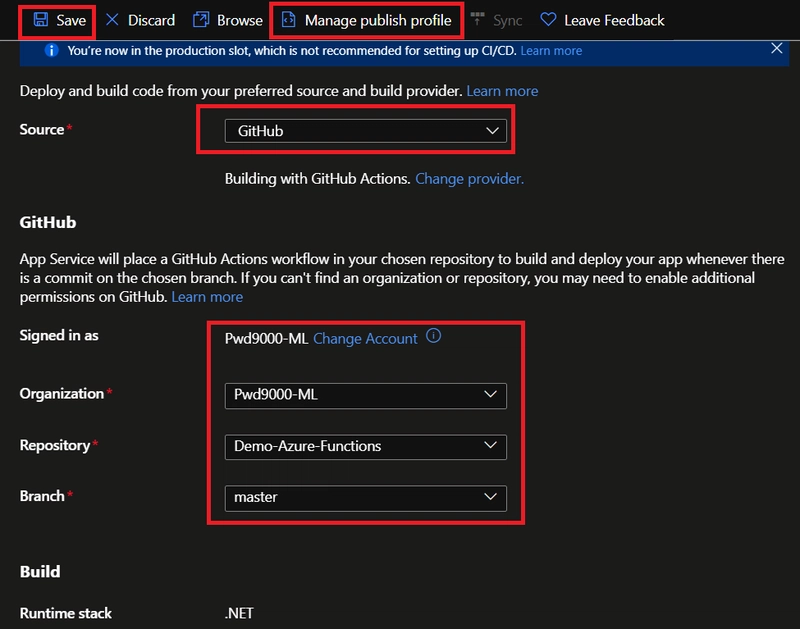This screenshot has height=629, width=800.
Task: Click Learn more after deploy description
Action: pos(502,91)
